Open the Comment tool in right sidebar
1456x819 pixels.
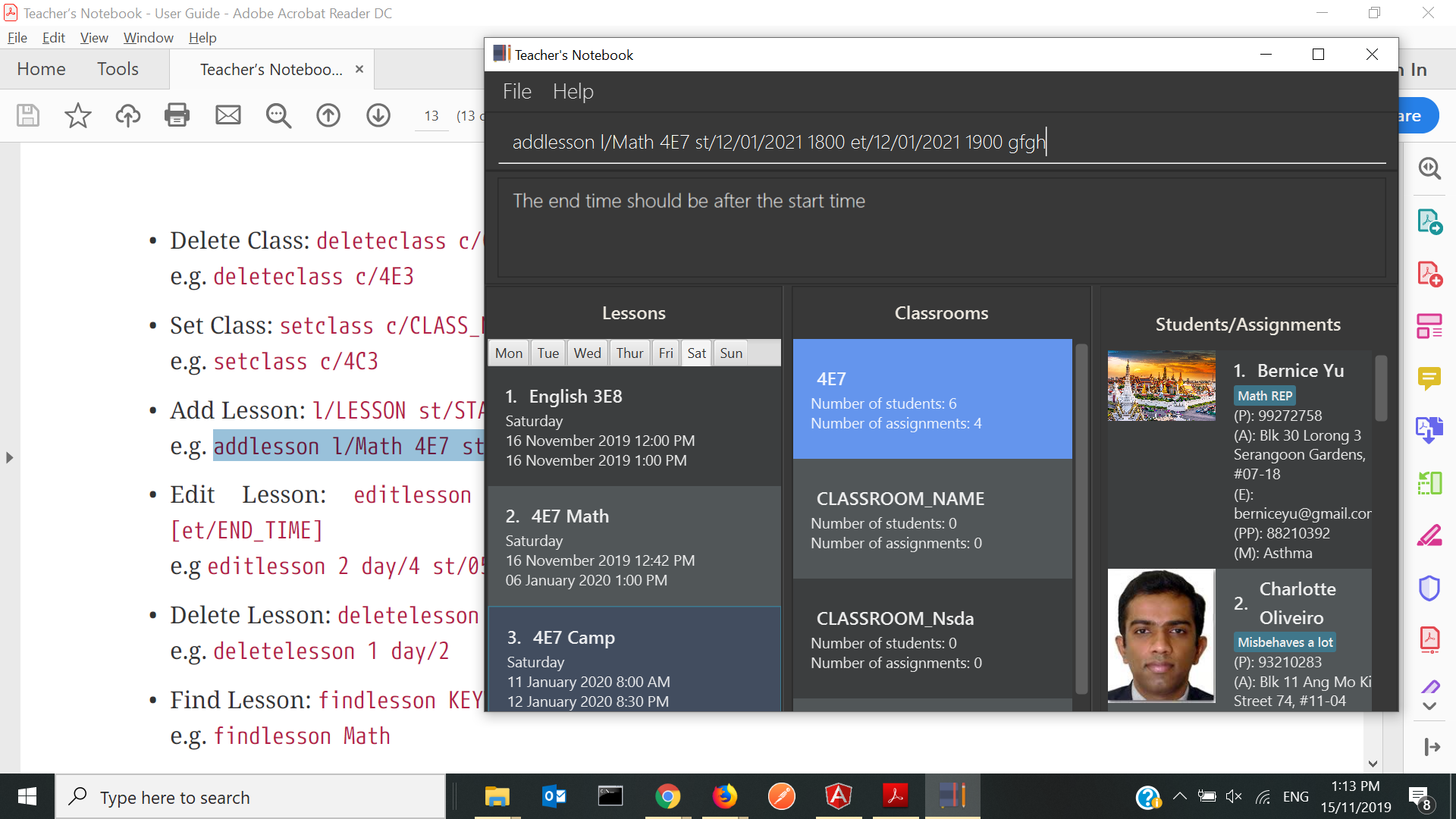tap(1429, 377)
